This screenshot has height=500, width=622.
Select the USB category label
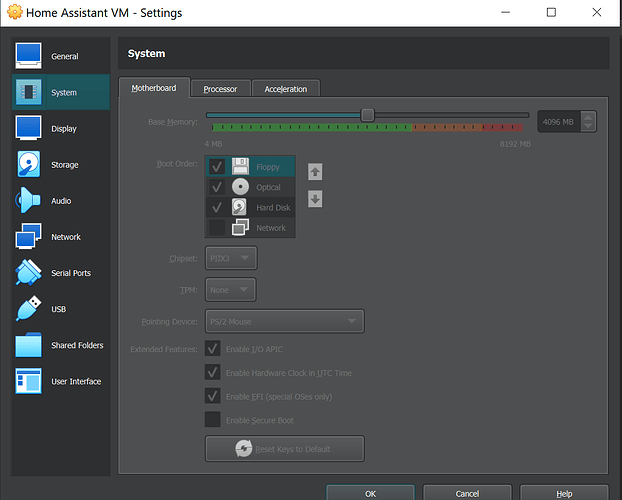pyautogui.click(x=59, y=309)
